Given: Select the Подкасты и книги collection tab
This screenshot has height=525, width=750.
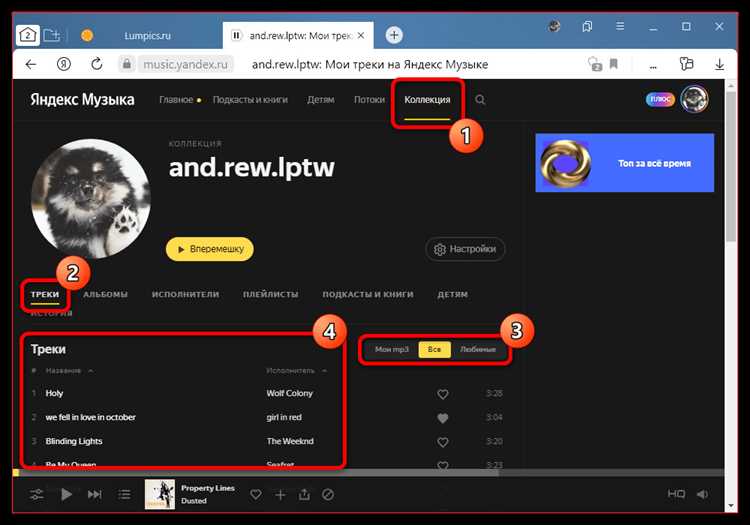Looking at the screenshot, I should 368,294.
